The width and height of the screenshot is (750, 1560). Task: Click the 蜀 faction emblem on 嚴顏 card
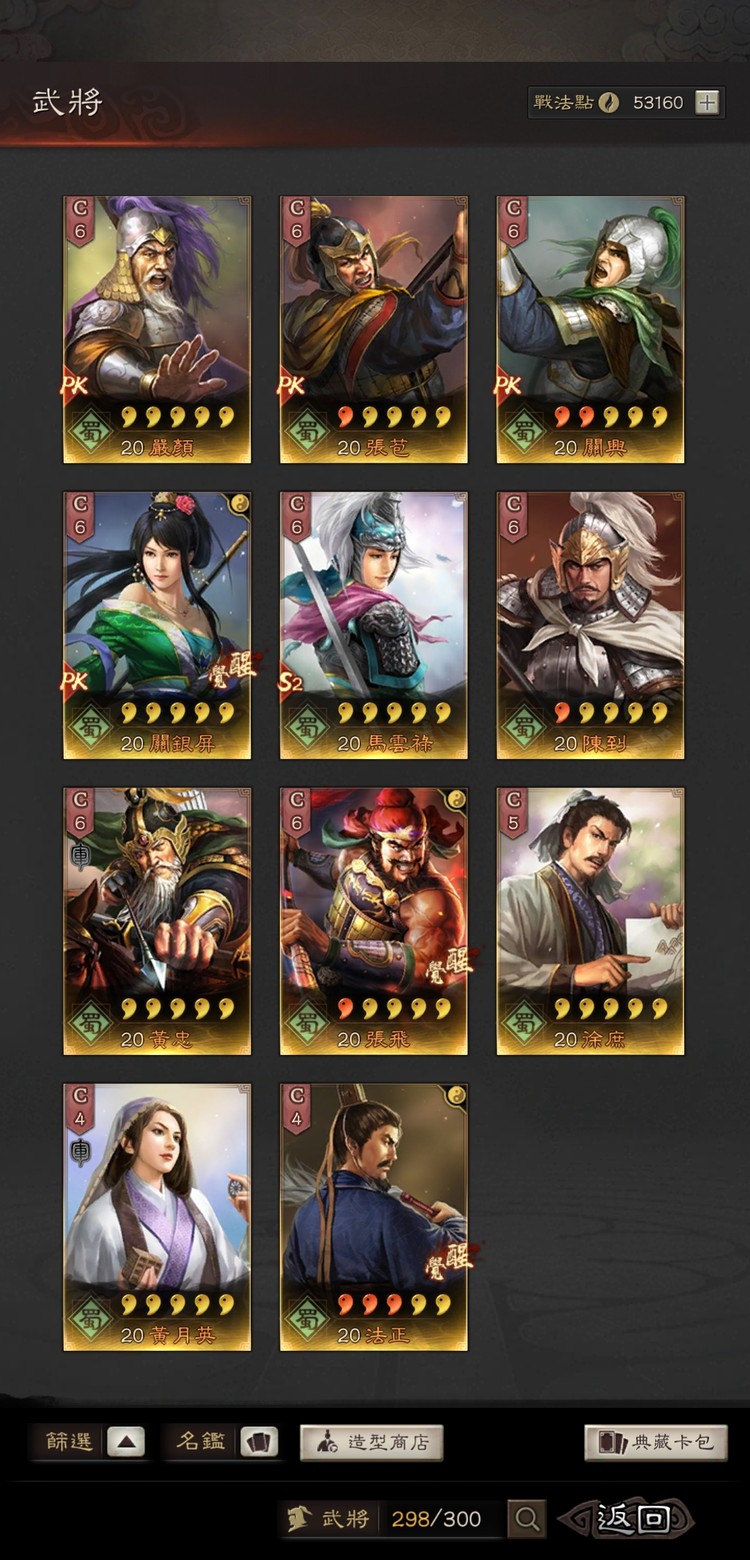[x=90, y=432]
